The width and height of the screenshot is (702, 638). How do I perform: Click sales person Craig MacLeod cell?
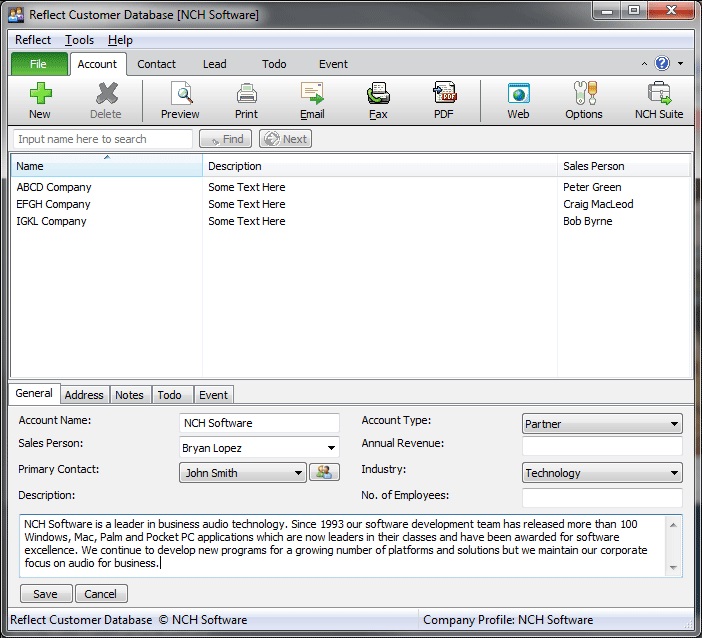click(598, 204)
